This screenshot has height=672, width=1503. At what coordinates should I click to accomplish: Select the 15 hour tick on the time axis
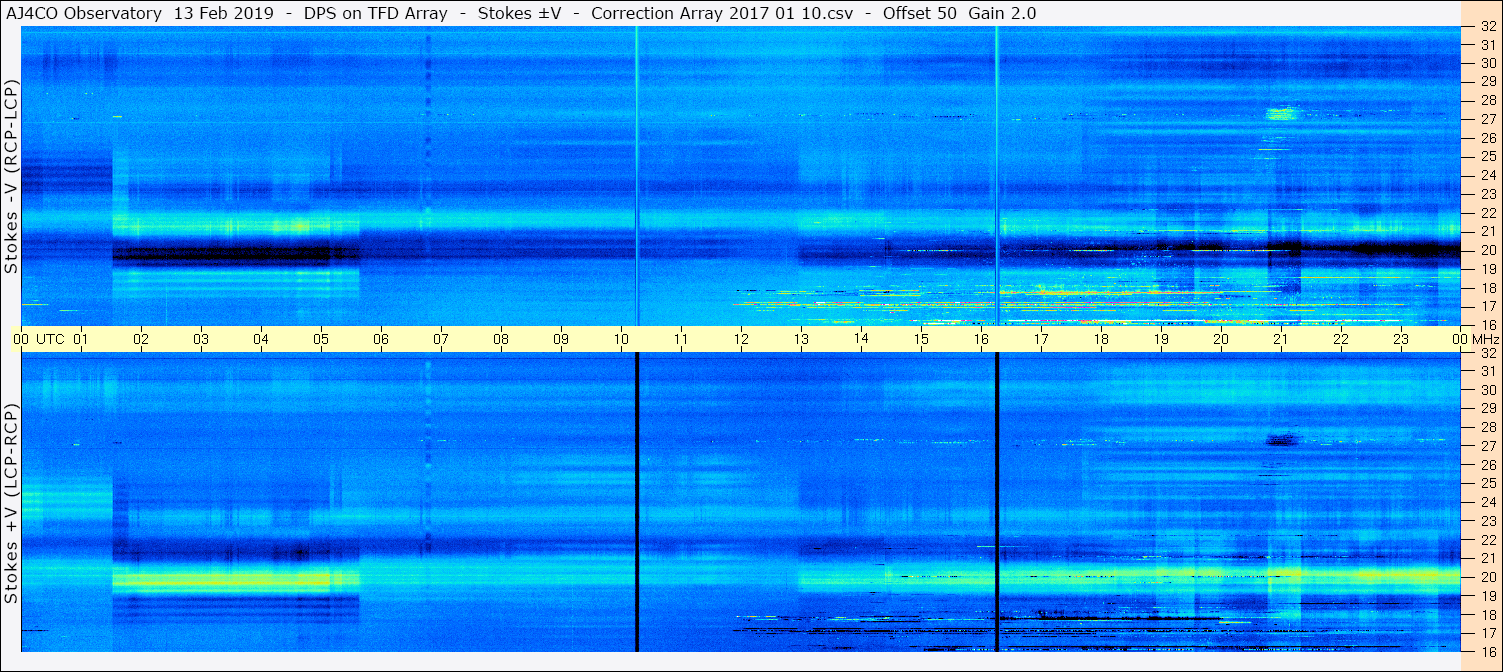coord(921,339)
